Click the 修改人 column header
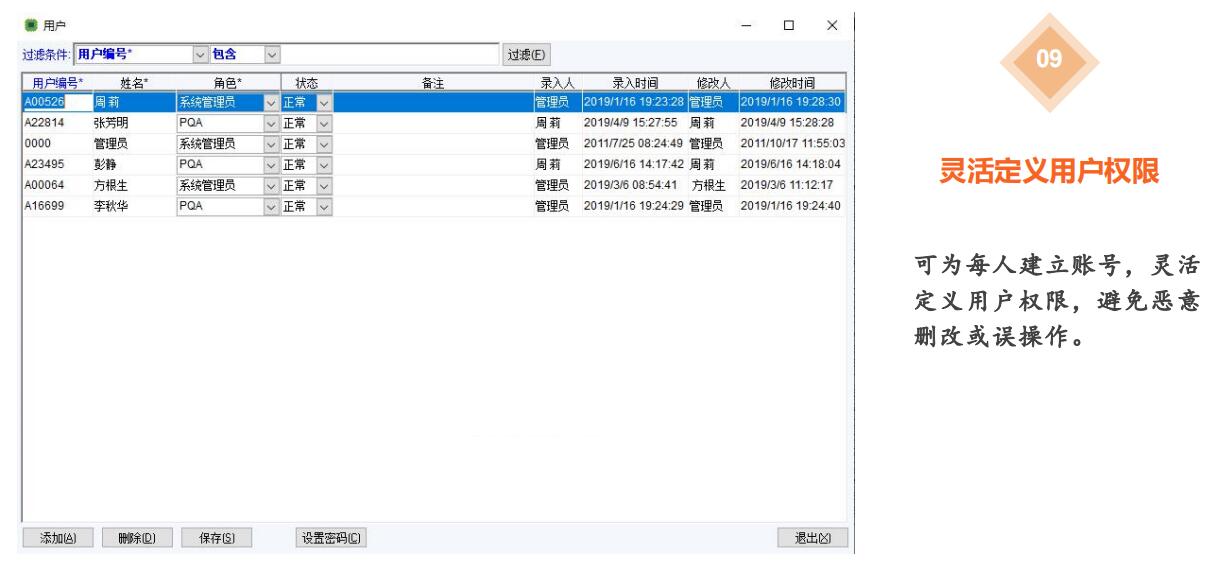 (x=712, y=82)
